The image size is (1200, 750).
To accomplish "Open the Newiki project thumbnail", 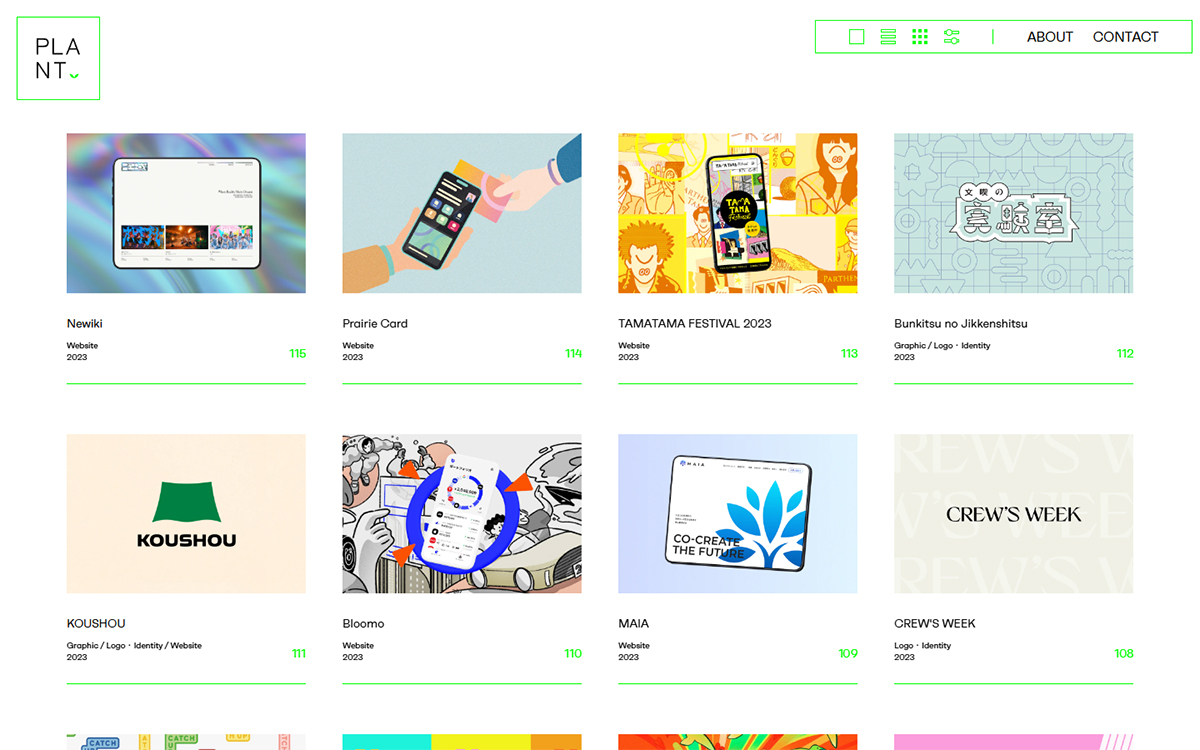I will click(x=186, y=213).
